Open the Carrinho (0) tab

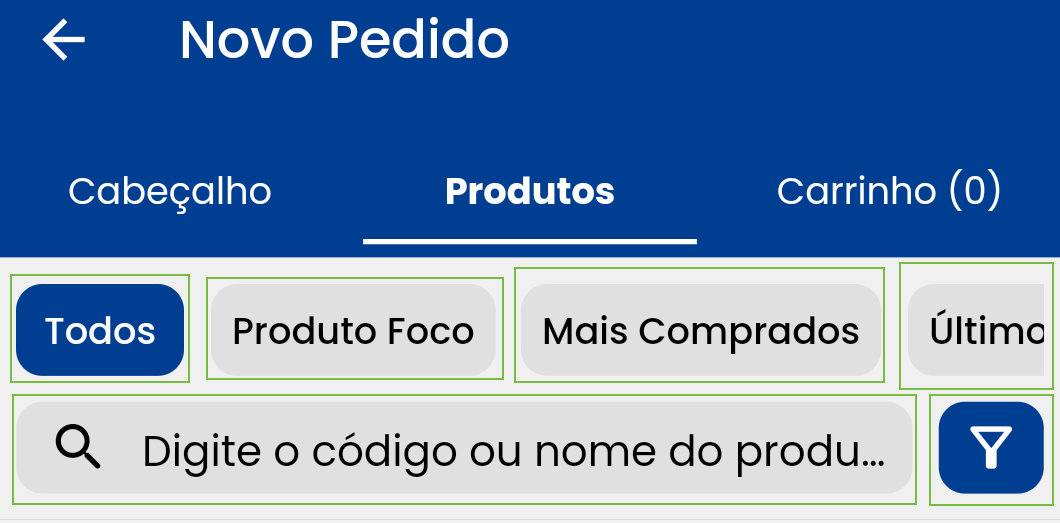coord(888,191)
